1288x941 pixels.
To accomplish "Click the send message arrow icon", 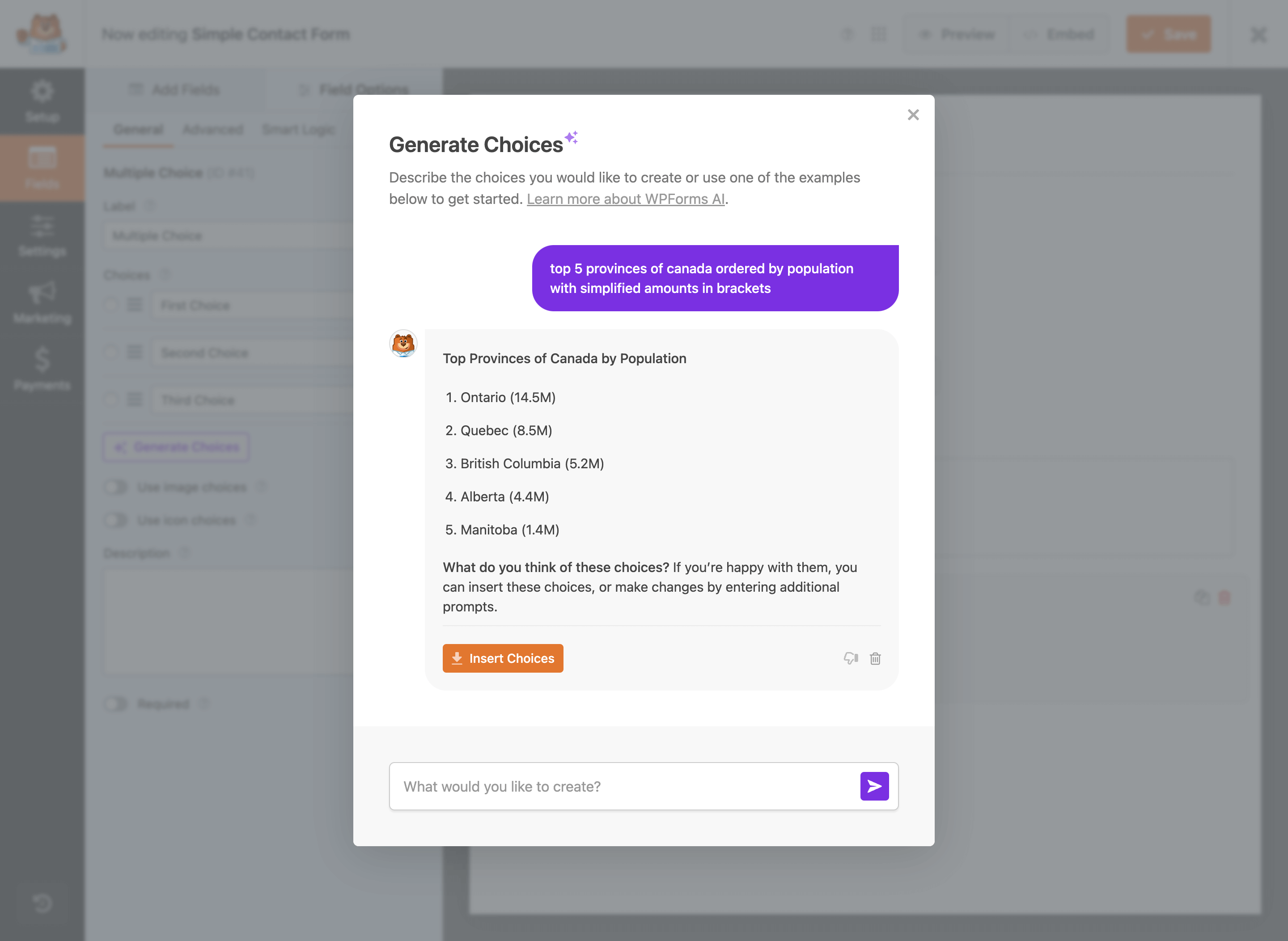I will (874, 786).
